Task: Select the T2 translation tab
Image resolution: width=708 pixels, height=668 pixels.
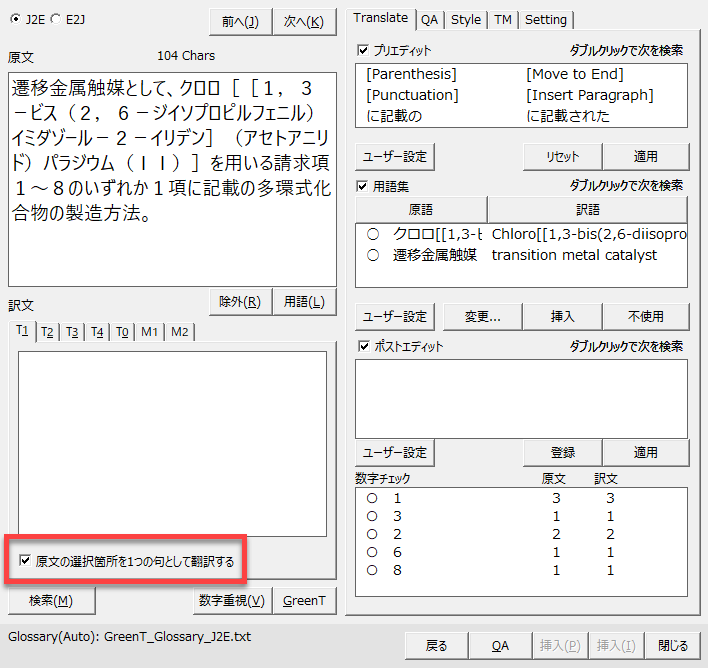Action: click(x=47, y=332)
